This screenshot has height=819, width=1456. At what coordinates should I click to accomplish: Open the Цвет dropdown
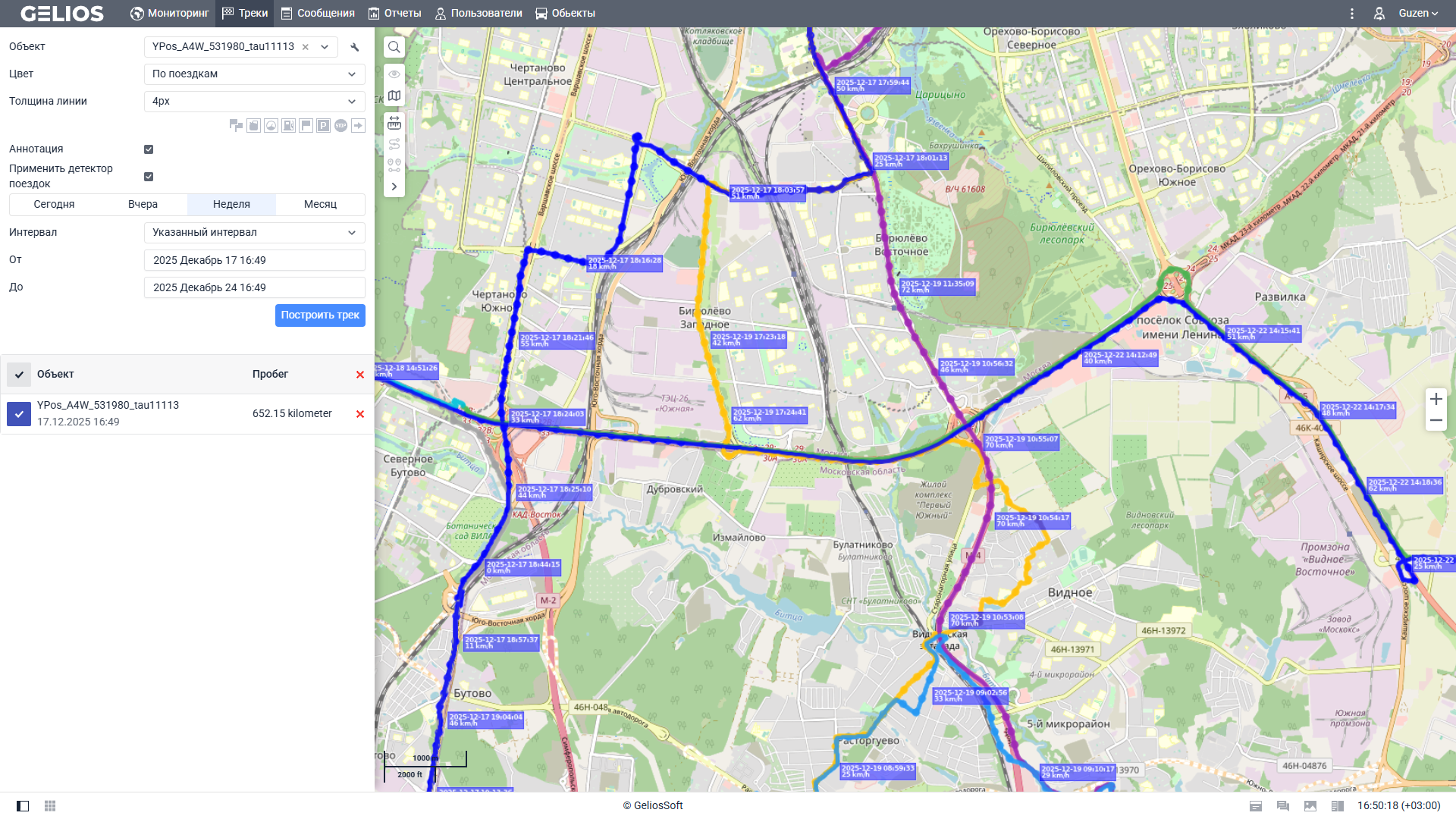[254, 74]
